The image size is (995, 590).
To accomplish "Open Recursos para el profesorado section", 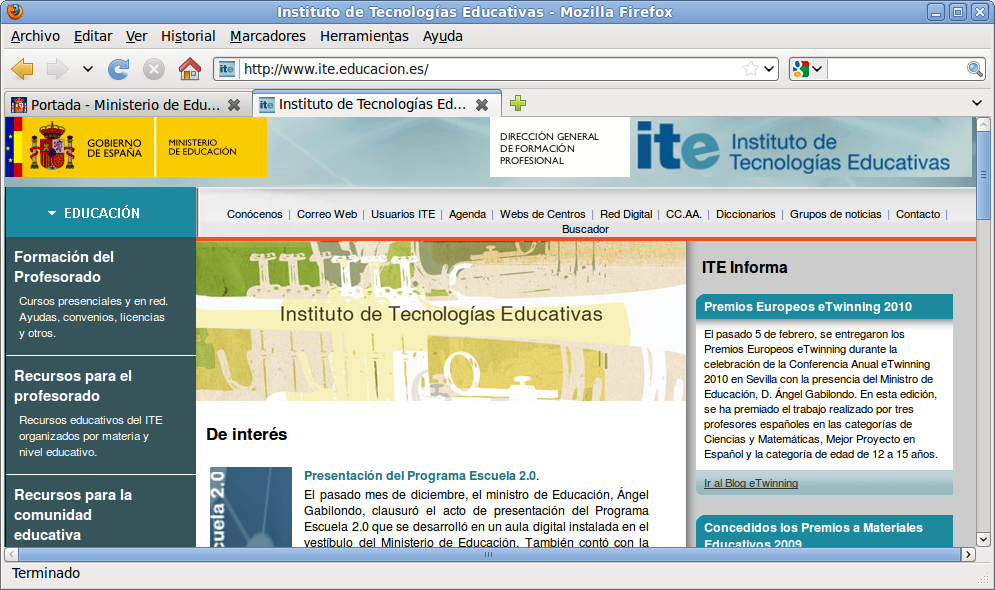I will [73, 386].
